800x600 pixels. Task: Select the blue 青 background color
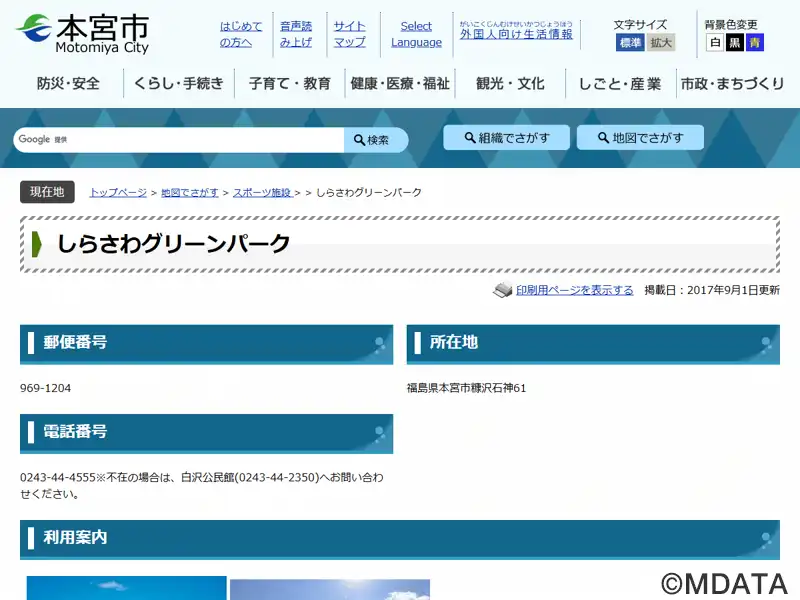[x=755, y=43]
